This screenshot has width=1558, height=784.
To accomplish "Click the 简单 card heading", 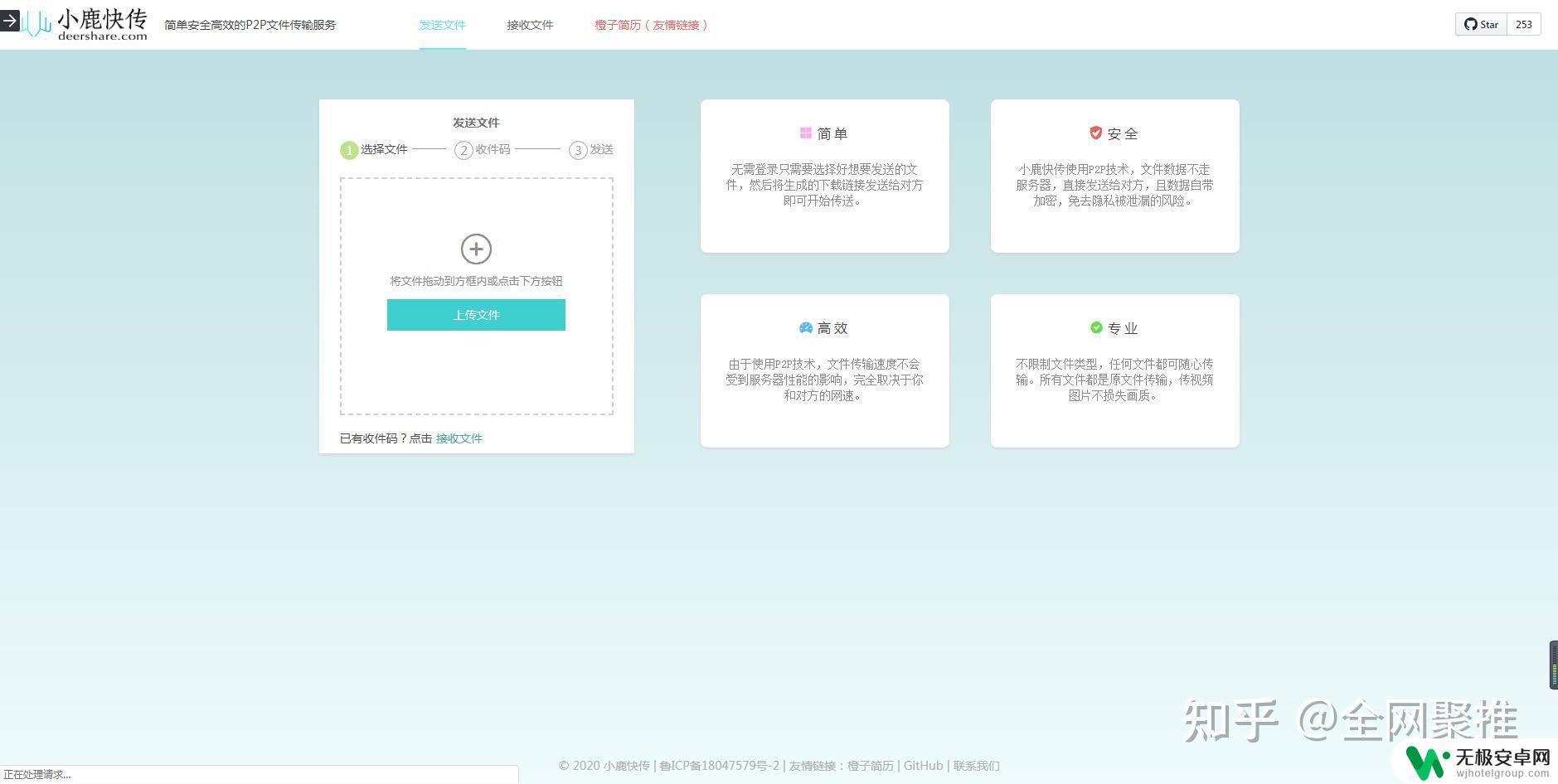I will click(832, 133).
